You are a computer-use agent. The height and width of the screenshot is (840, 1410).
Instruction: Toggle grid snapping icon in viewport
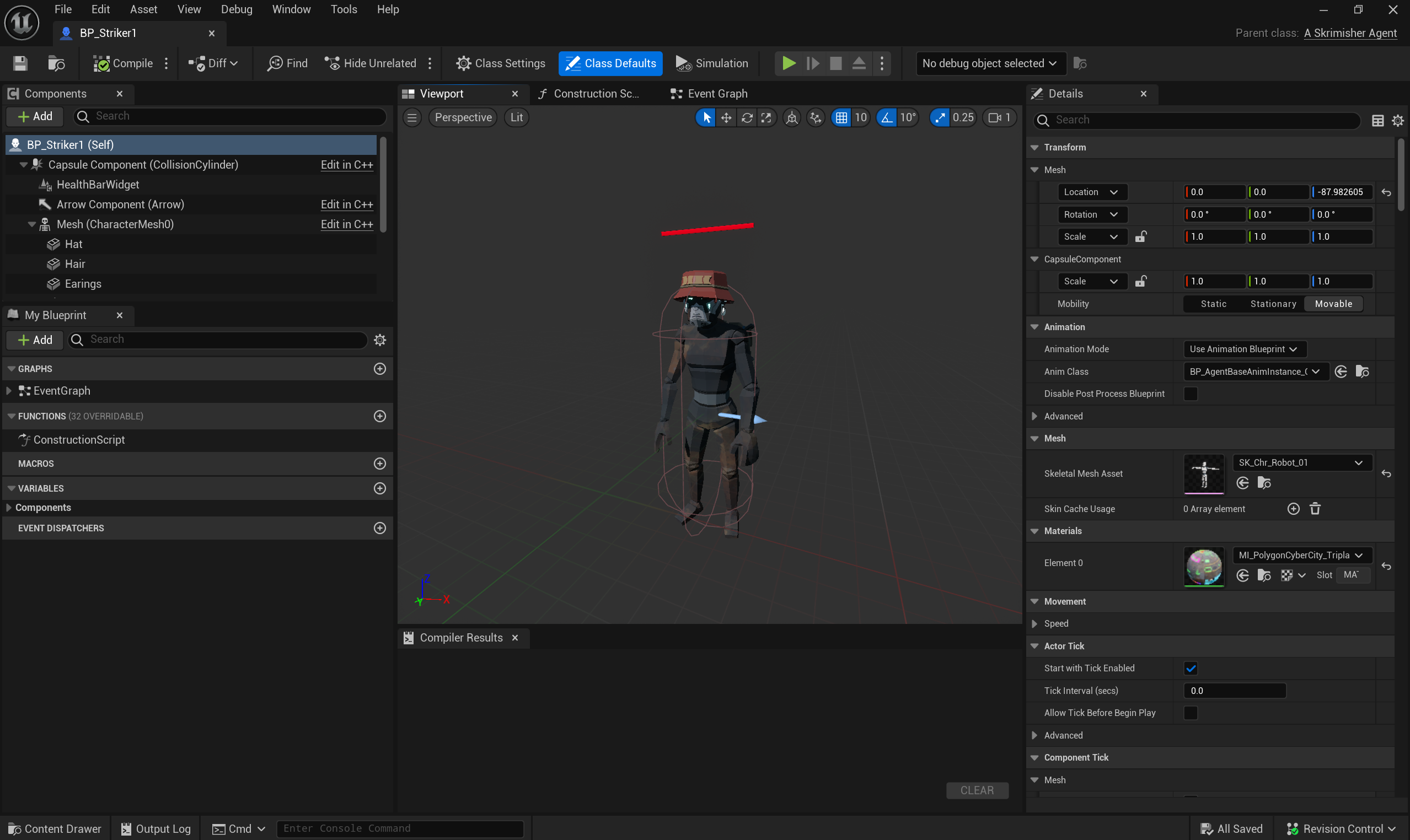(841, 117)
